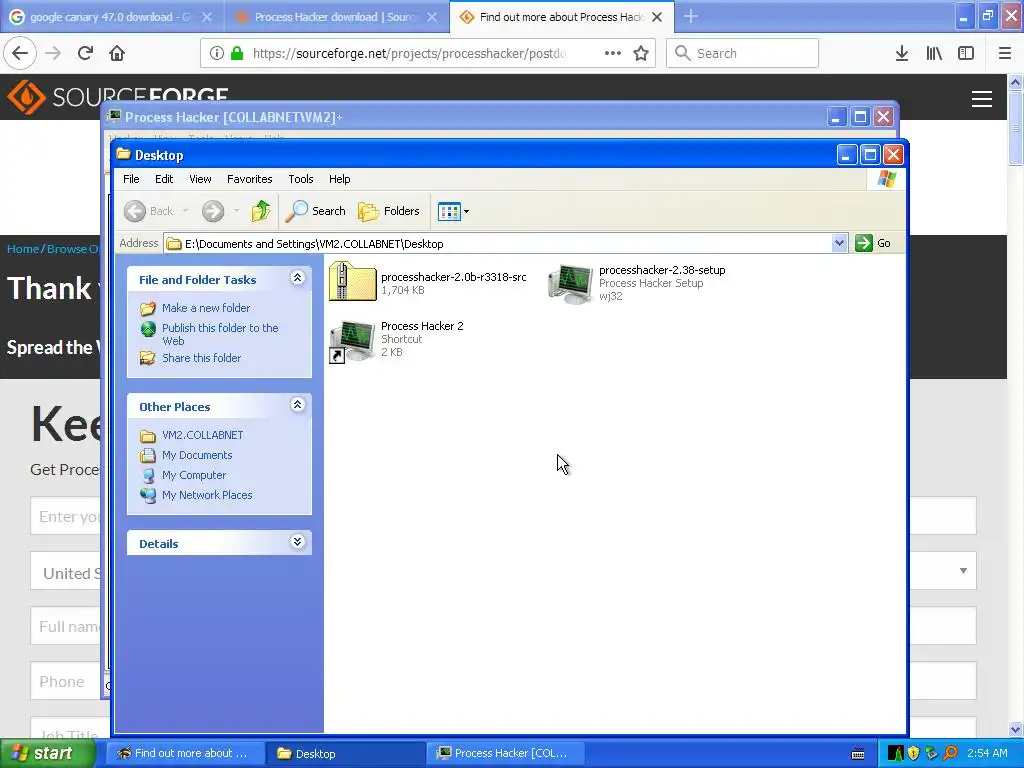Click the Up folder icon in Explorer toolbar
The width and height of the screenshot is (1024, 768).
click(261, 211)
